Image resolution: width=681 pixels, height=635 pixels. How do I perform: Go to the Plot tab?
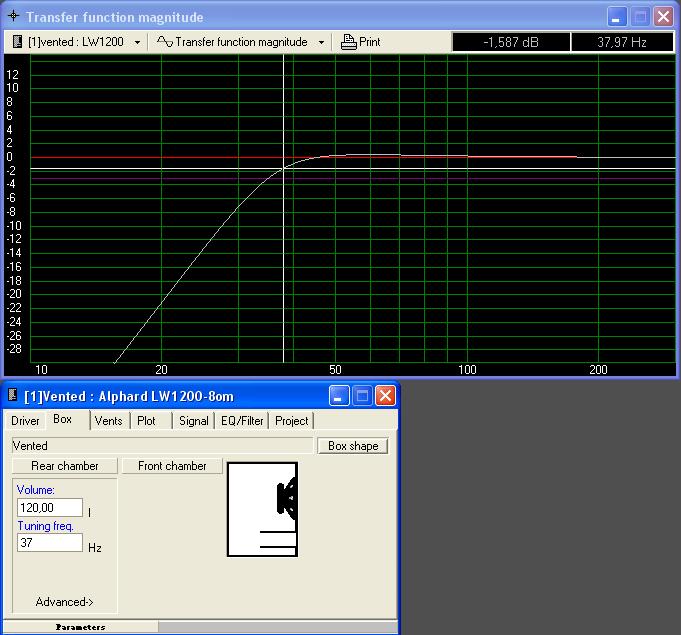pyautogui.click(x=147, y=421)
